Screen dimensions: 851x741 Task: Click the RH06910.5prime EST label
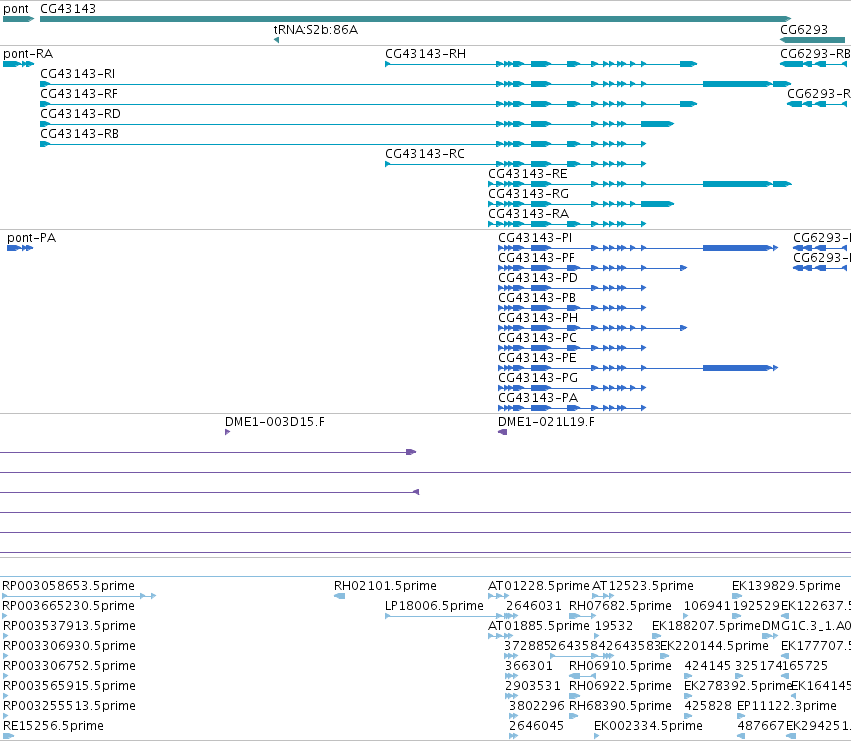click(620, 666)
